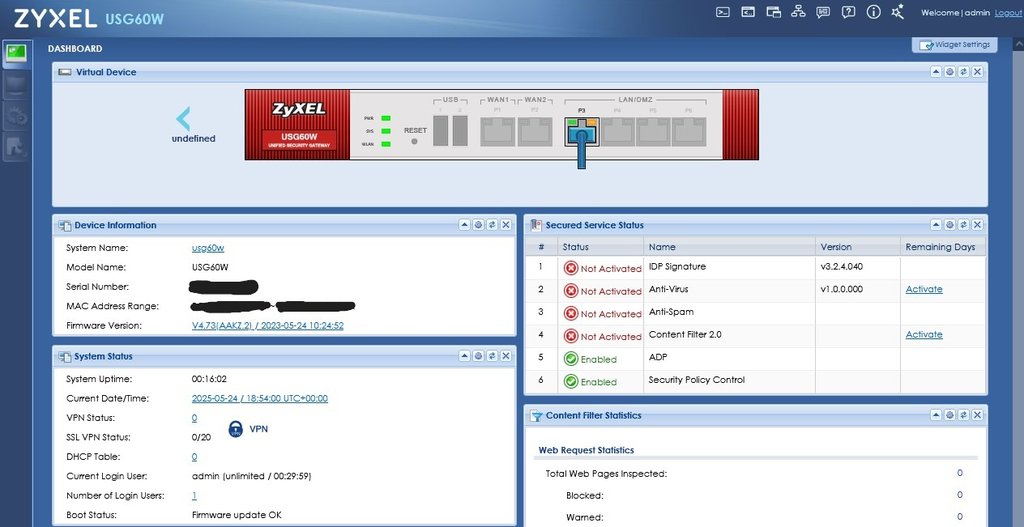Close the System Status widget
This screenshot has height=527, width=1024.
[505, 356]
